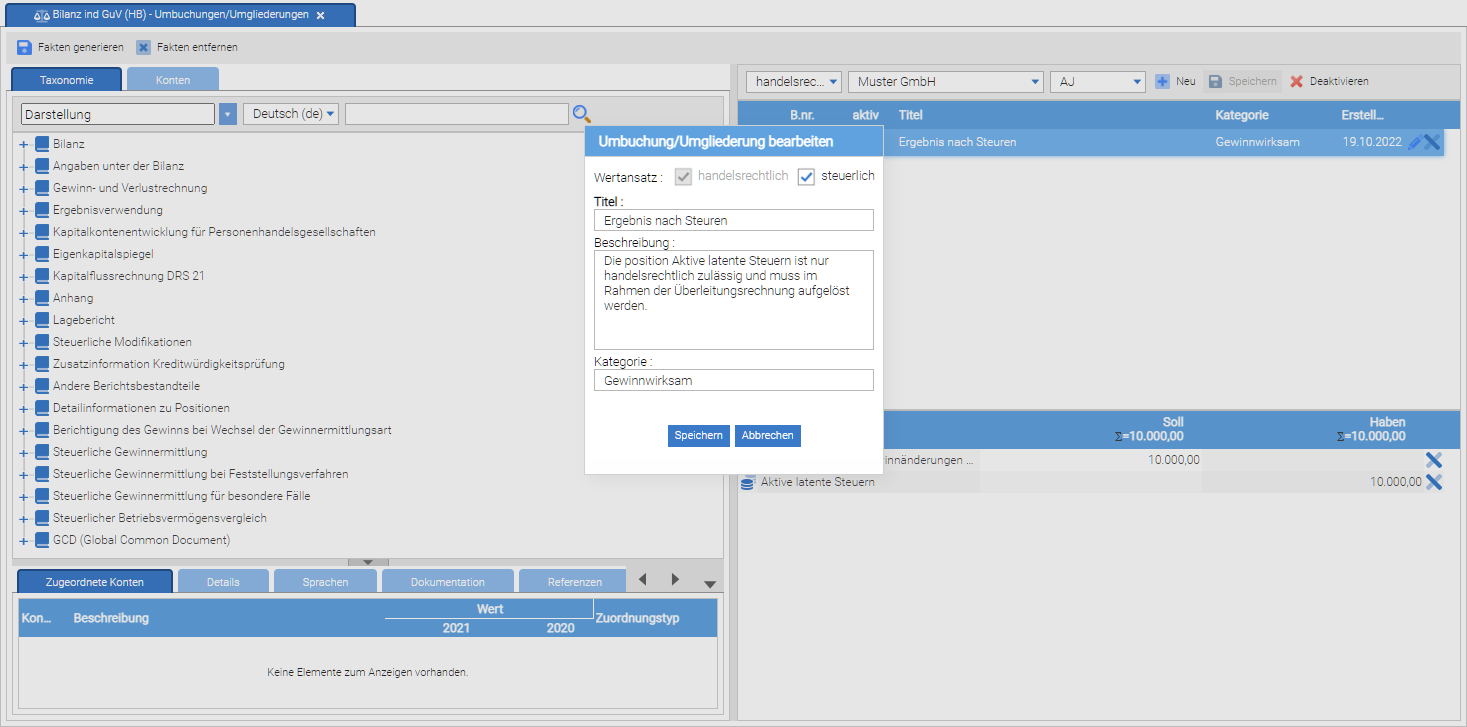This screenshot has width=1467, height=727.
Task: Open the Muster GmbH company dropdown
Action: click(x=944, y=81)
